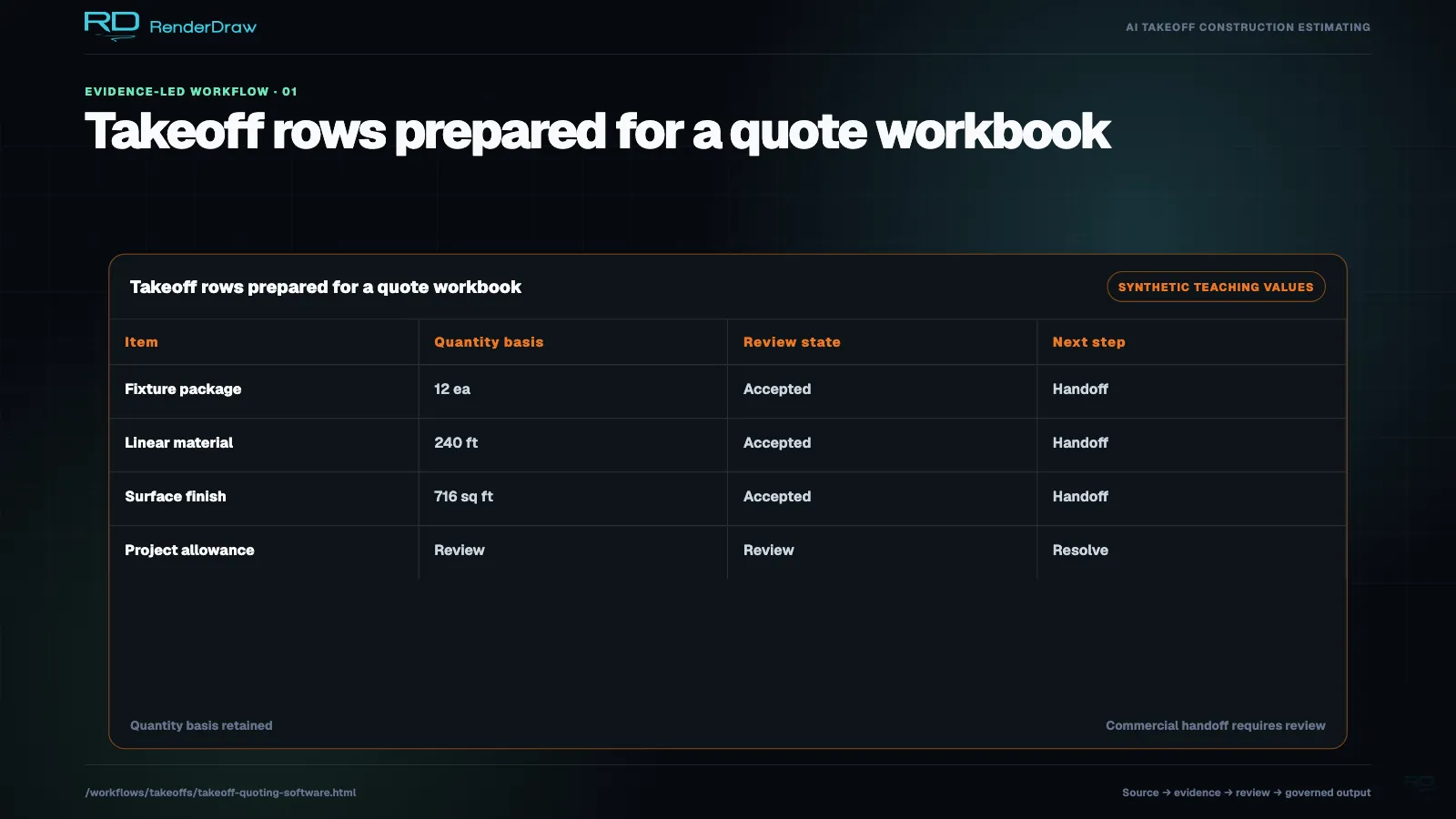Select the Item column header
The width and height of the screenshot is (1456, 819).
coord(141,342)
